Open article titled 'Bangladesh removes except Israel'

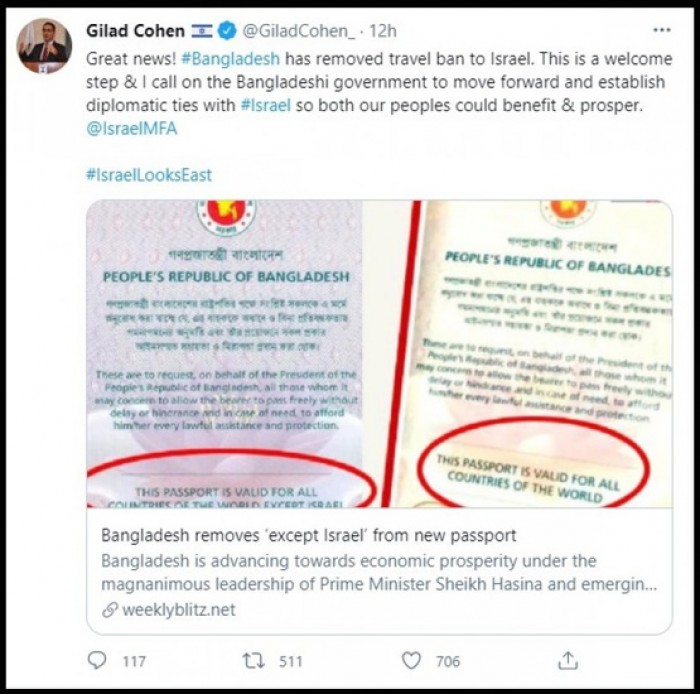click(308, 535)
